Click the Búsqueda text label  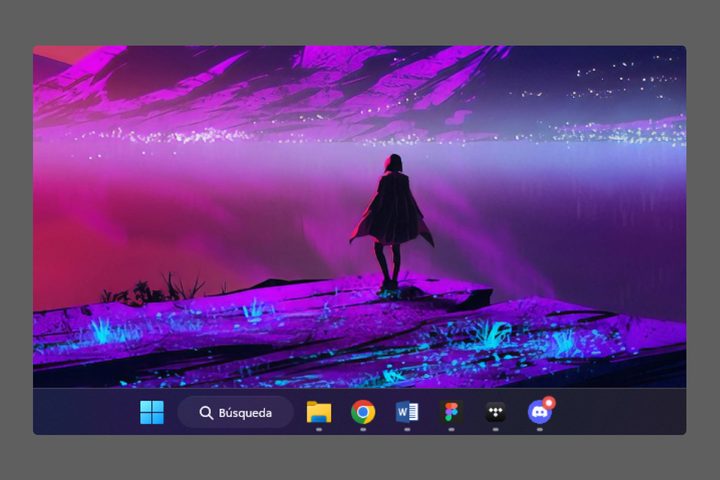tap(246, 413)
